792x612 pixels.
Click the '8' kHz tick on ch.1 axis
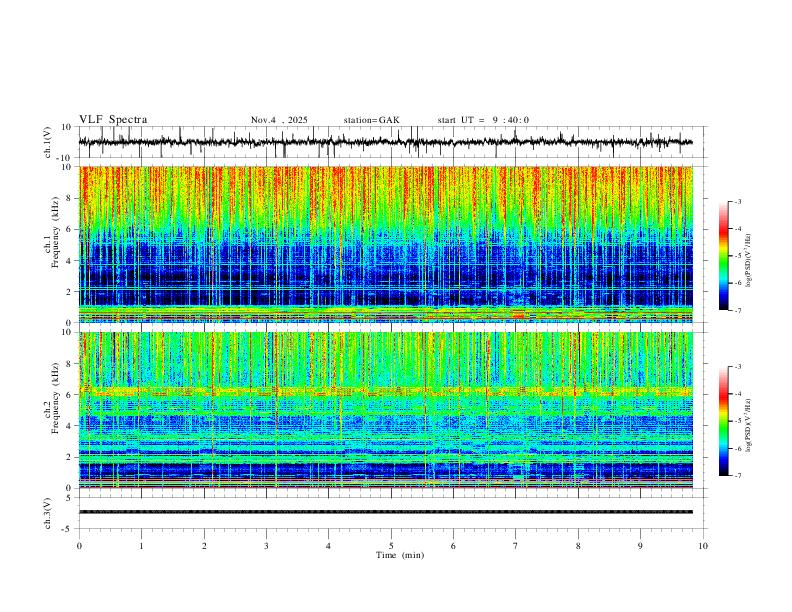(x=69, y=198)
